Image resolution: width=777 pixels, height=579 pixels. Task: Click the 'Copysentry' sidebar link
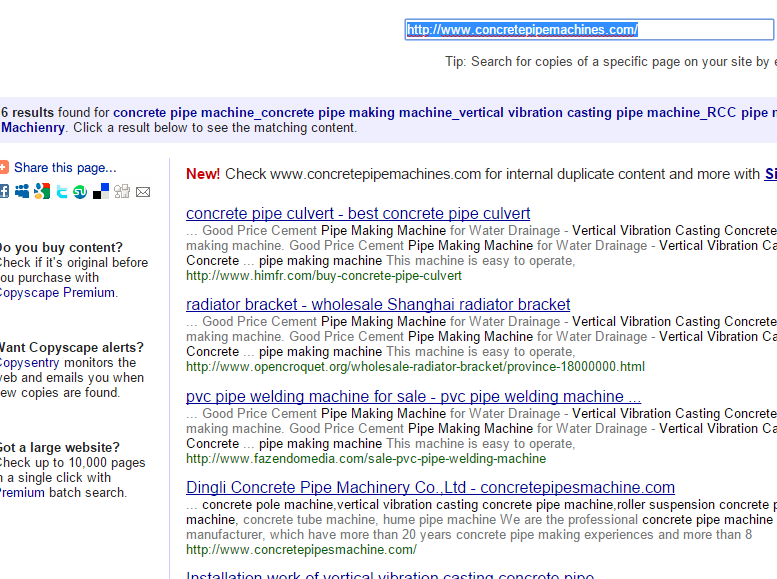coord(29,363)
